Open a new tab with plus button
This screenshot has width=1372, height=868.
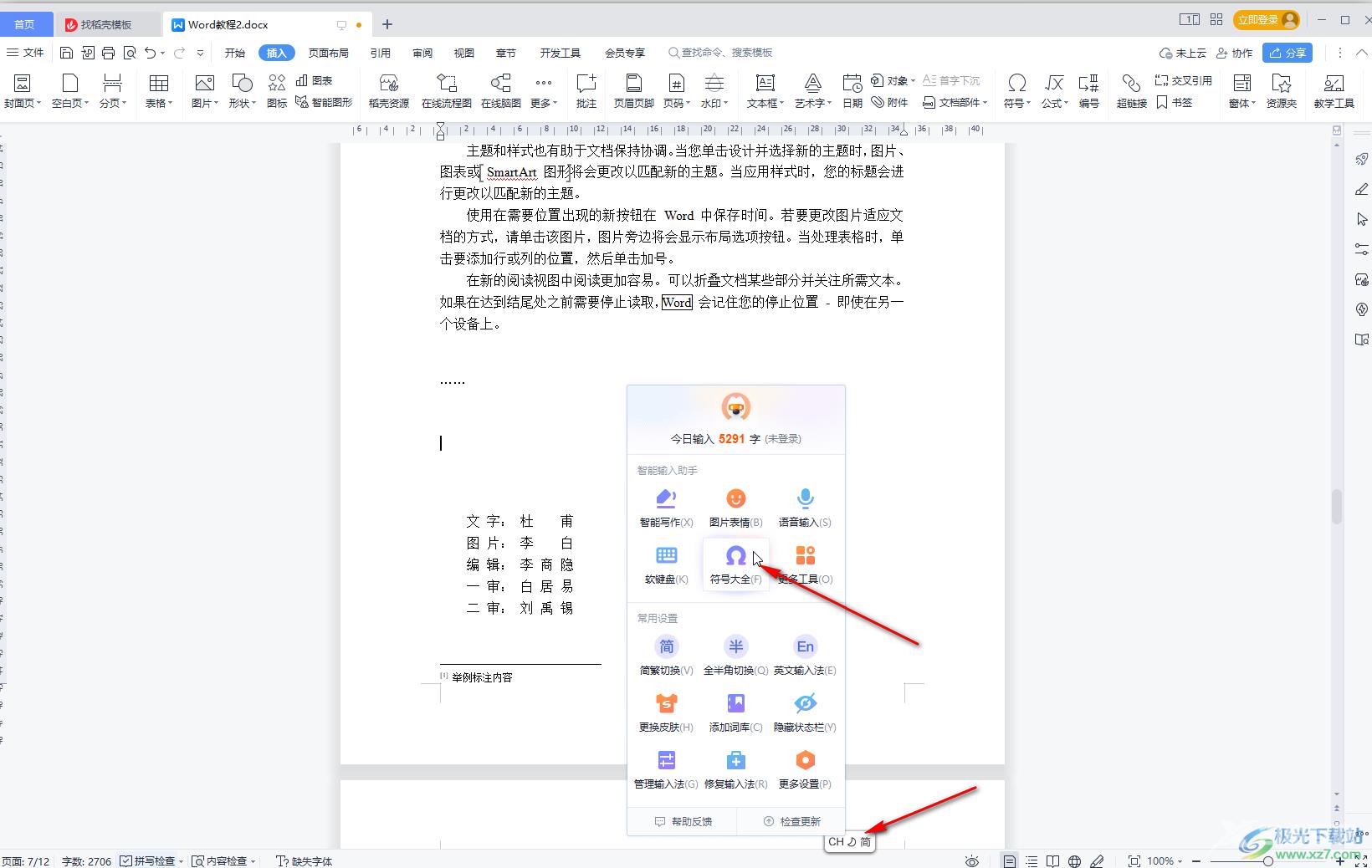[x=387, y=24]
